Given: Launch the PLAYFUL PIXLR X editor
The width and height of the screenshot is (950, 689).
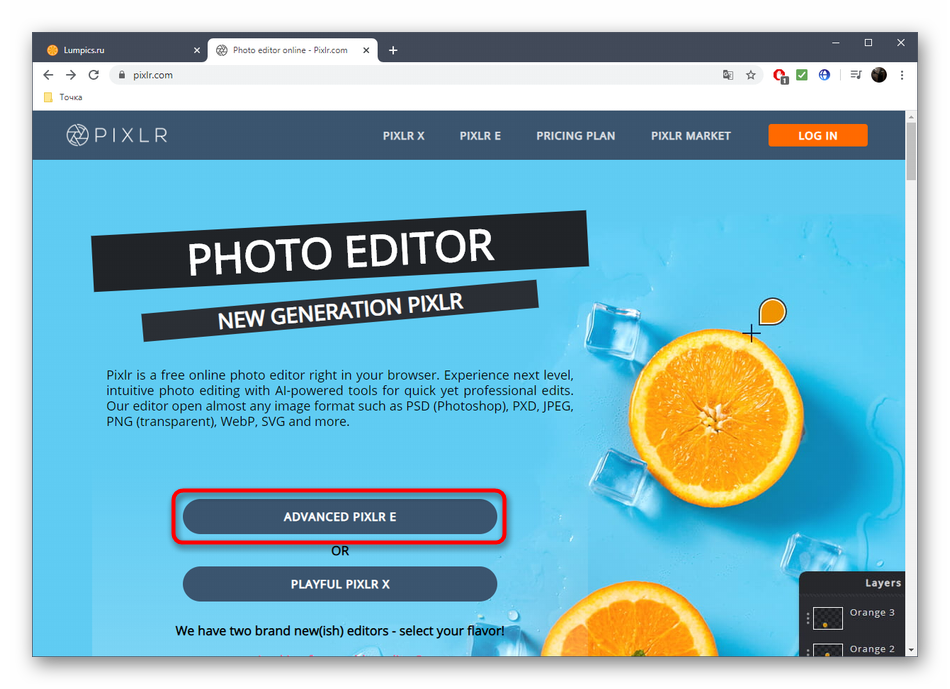Looking at the screenshot, I should tap(340, 584).
